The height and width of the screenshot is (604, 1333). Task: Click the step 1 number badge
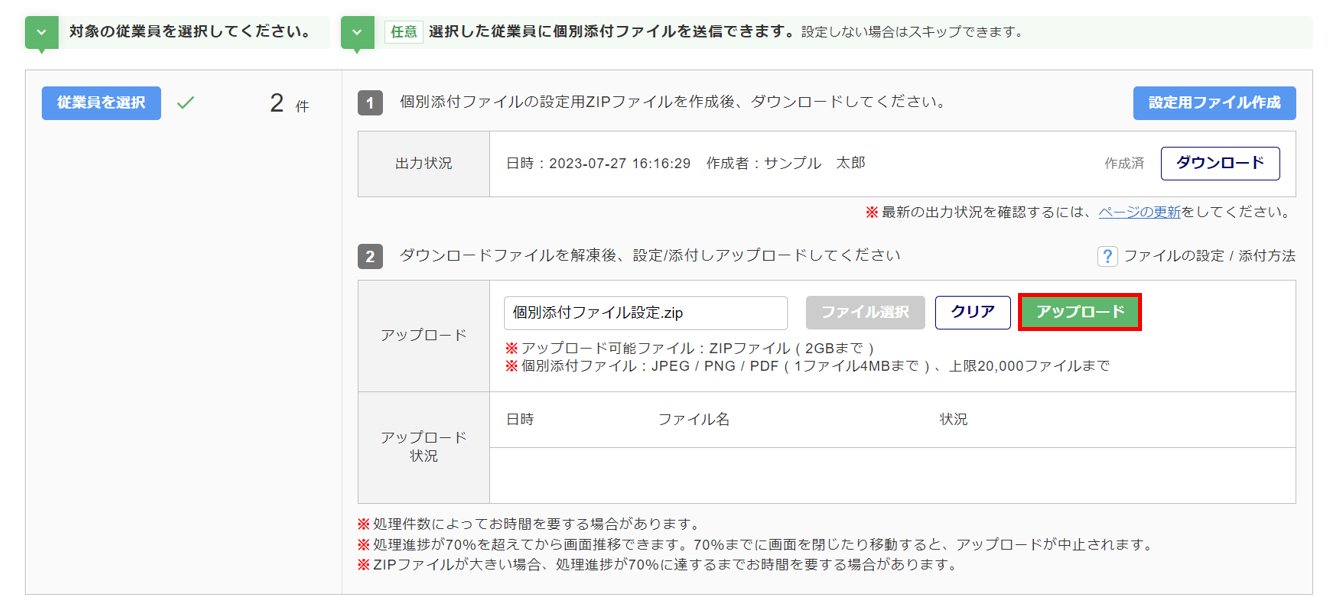pyautogui.click(x=370, y=103)
